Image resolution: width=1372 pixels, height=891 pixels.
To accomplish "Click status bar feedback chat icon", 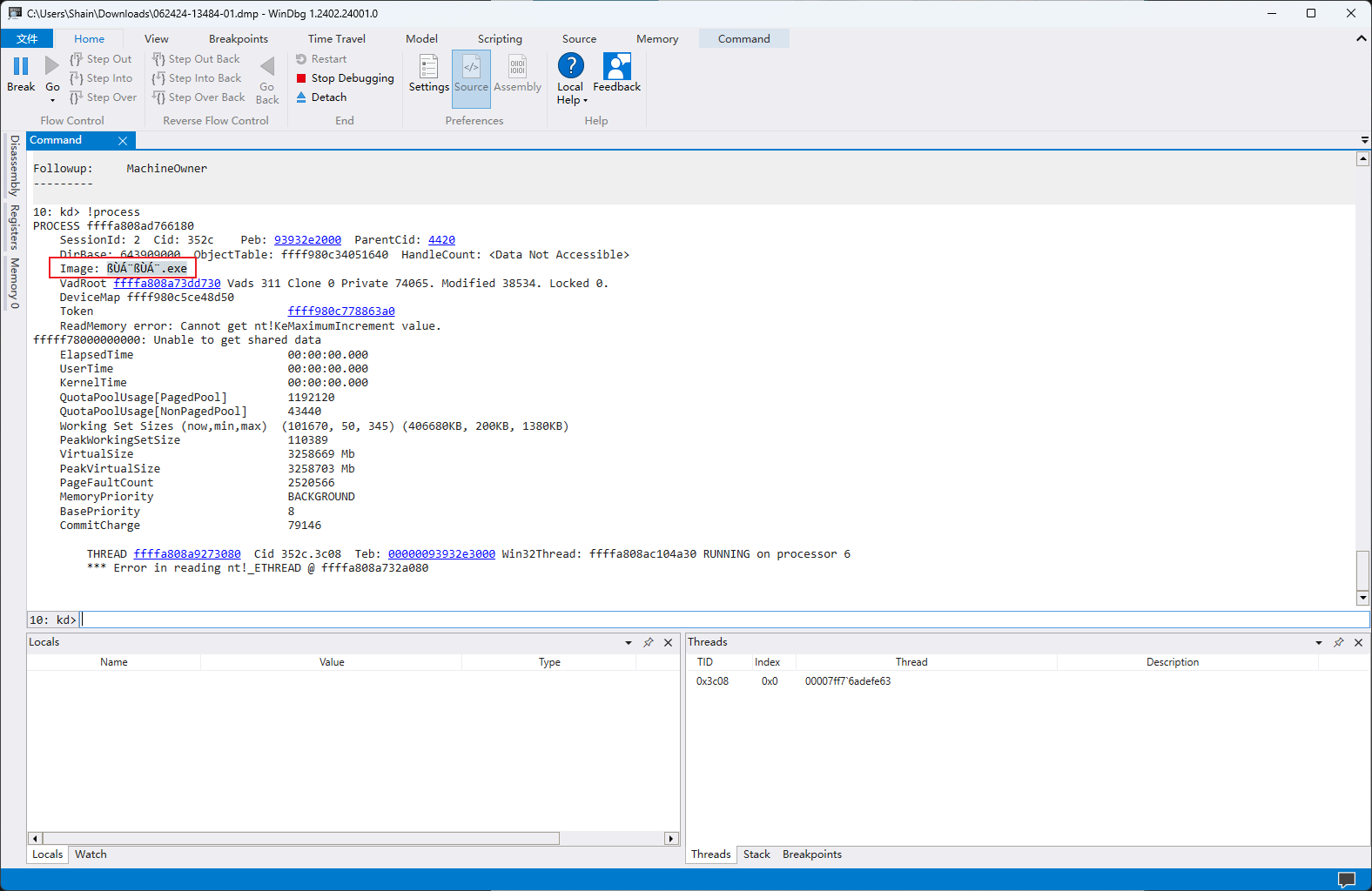I will coord(1347,880).
